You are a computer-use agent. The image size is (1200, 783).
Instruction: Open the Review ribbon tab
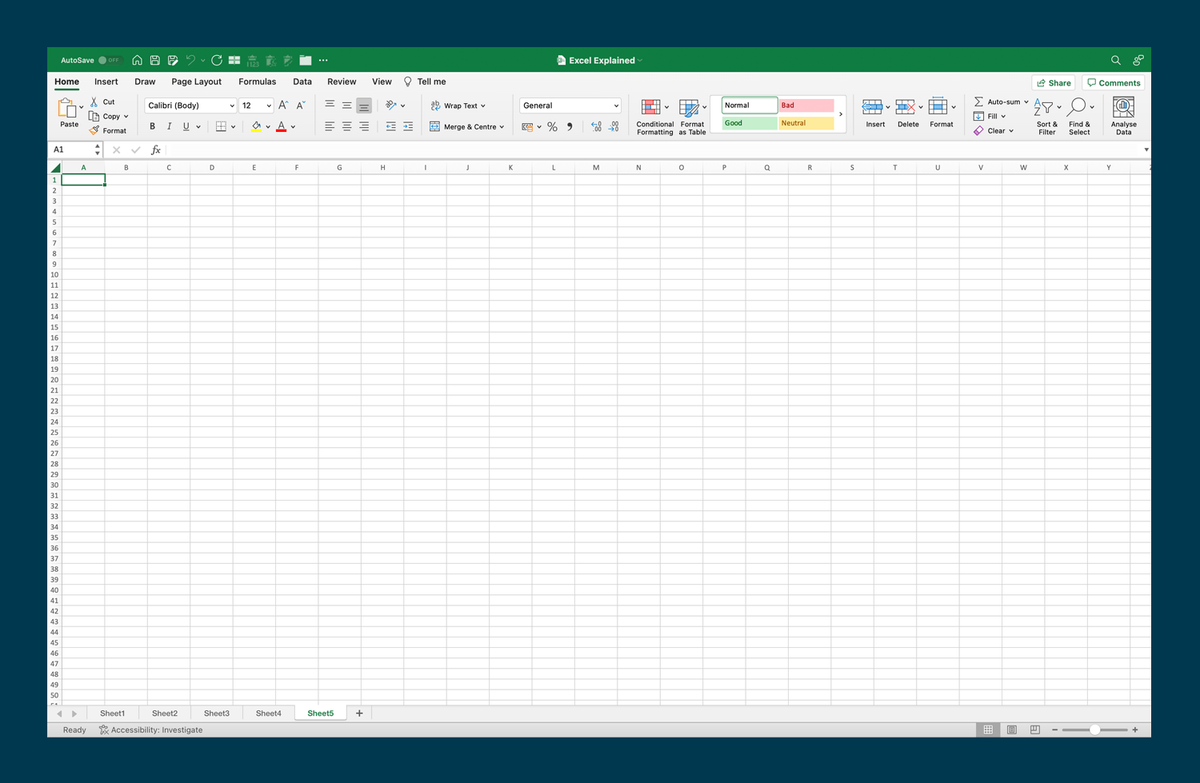pyautogui.click(x=341, y=82)
